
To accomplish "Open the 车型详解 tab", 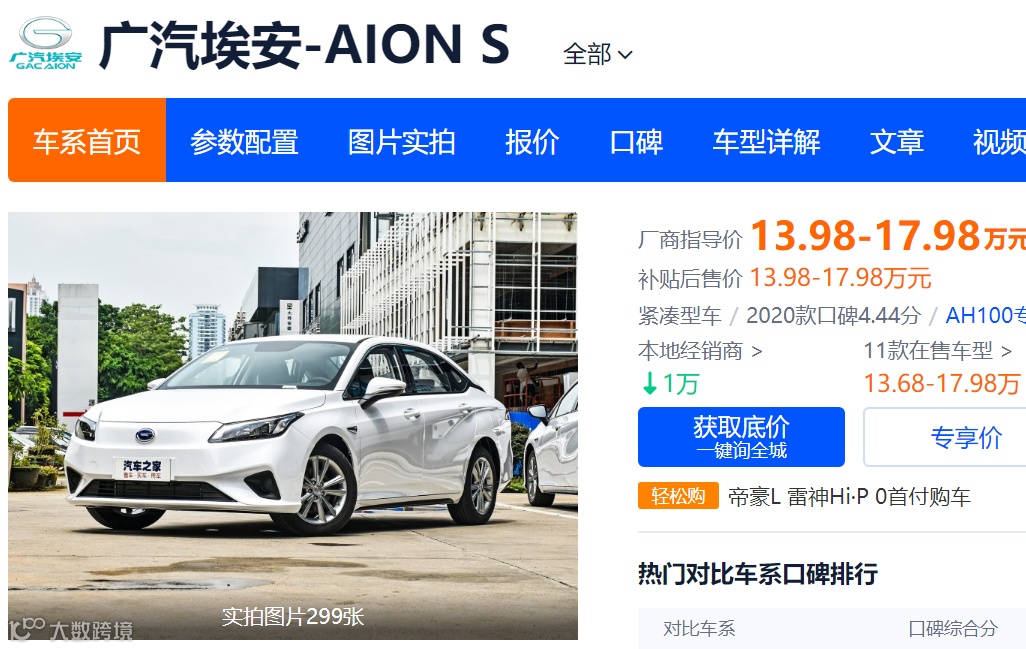I will [766, 141].
